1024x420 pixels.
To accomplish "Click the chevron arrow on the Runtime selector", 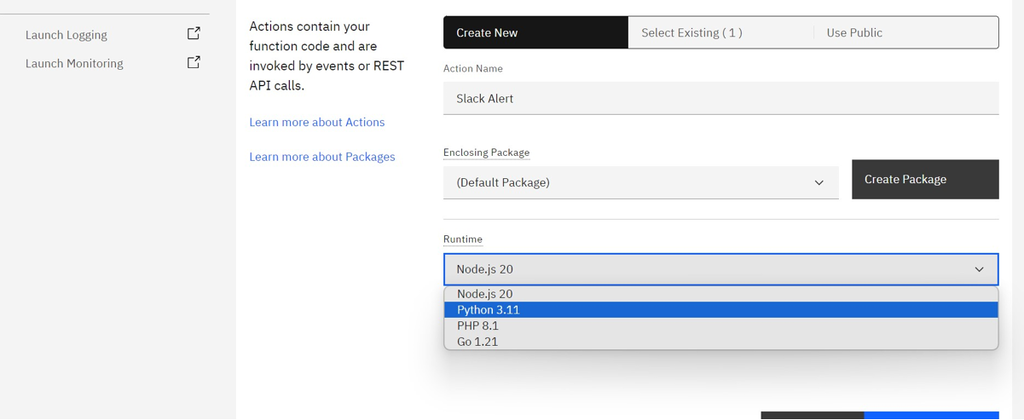I will pyautogui.click(x=979, y=269).
